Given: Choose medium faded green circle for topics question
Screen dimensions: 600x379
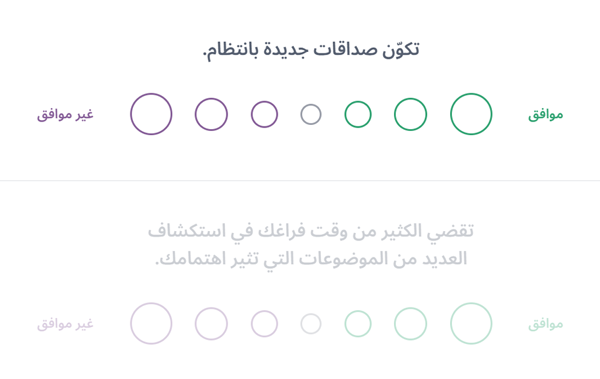Looking at the screenshot, I should 411,323.
